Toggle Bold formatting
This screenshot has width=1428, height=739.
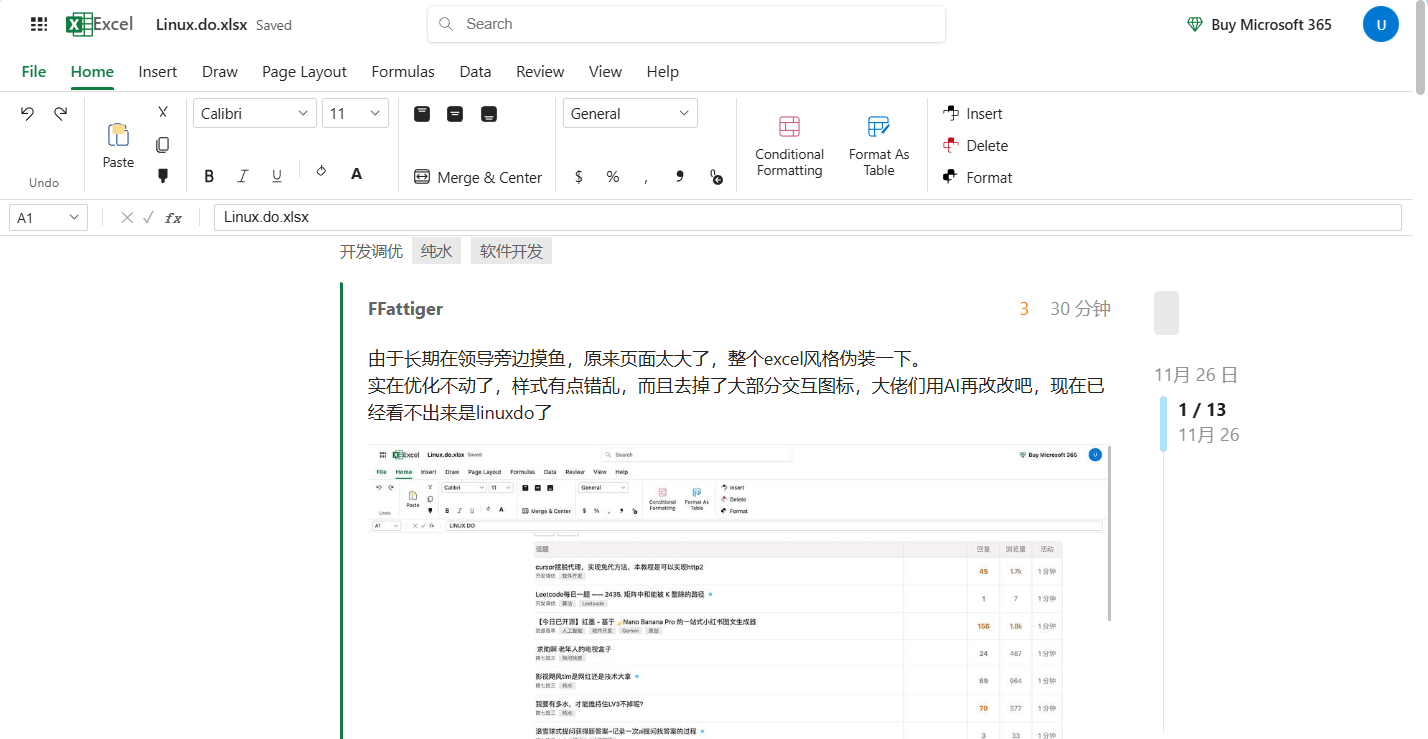[209, 176]
